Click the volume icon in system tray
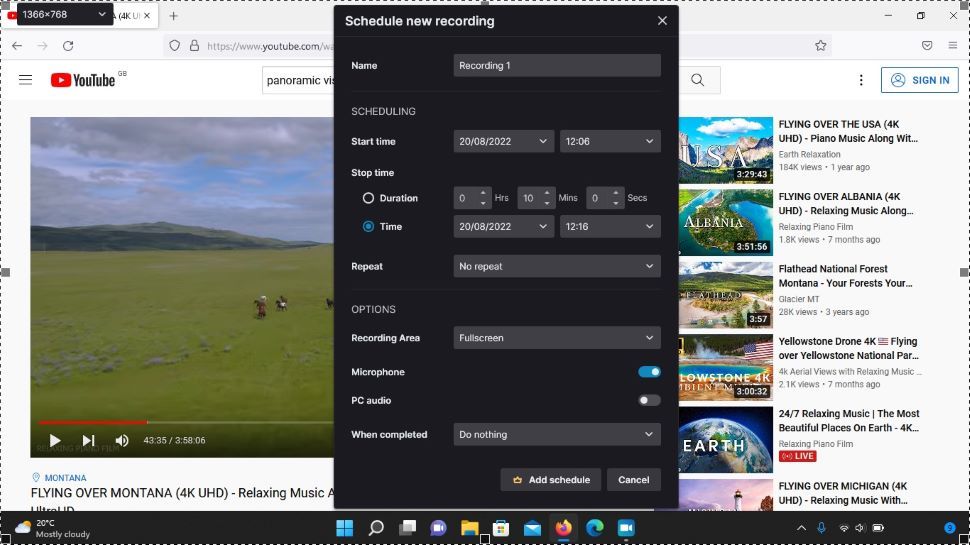This screenshot has height=545, width=970. click(860, 528)
